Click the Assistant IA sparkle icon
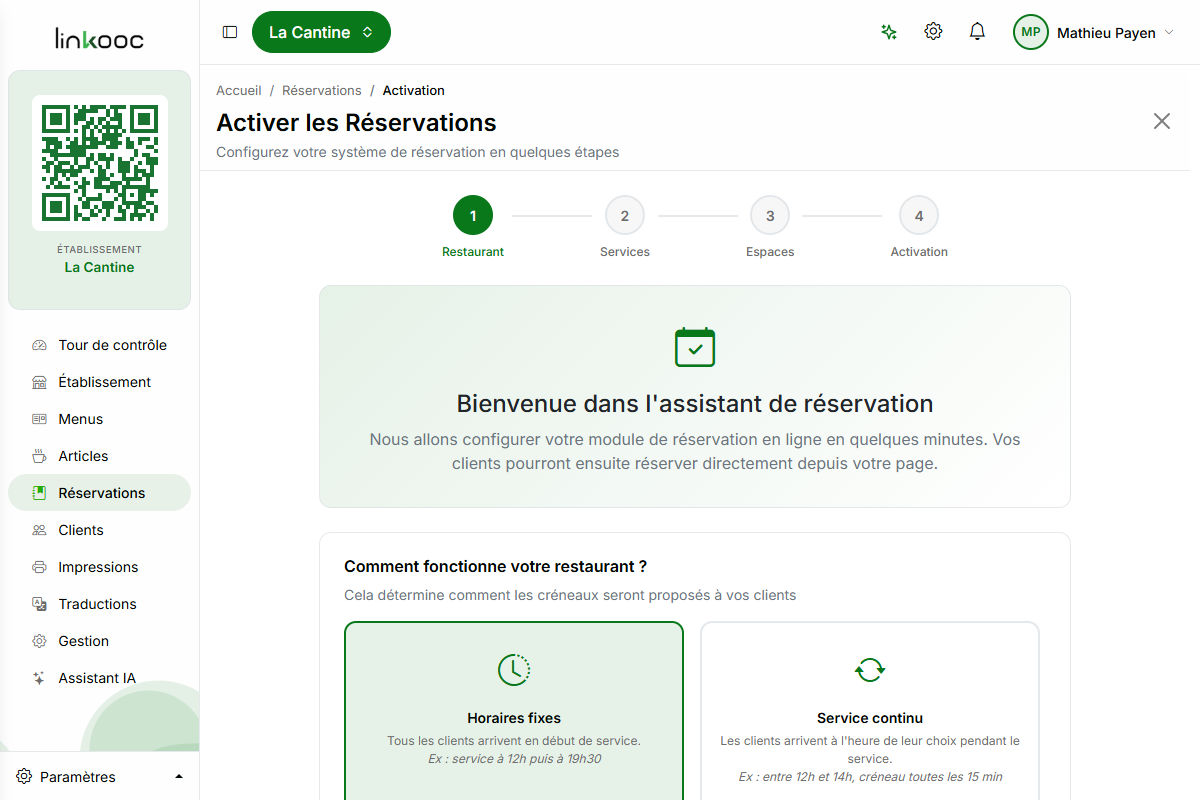 (x=39, y=678)
